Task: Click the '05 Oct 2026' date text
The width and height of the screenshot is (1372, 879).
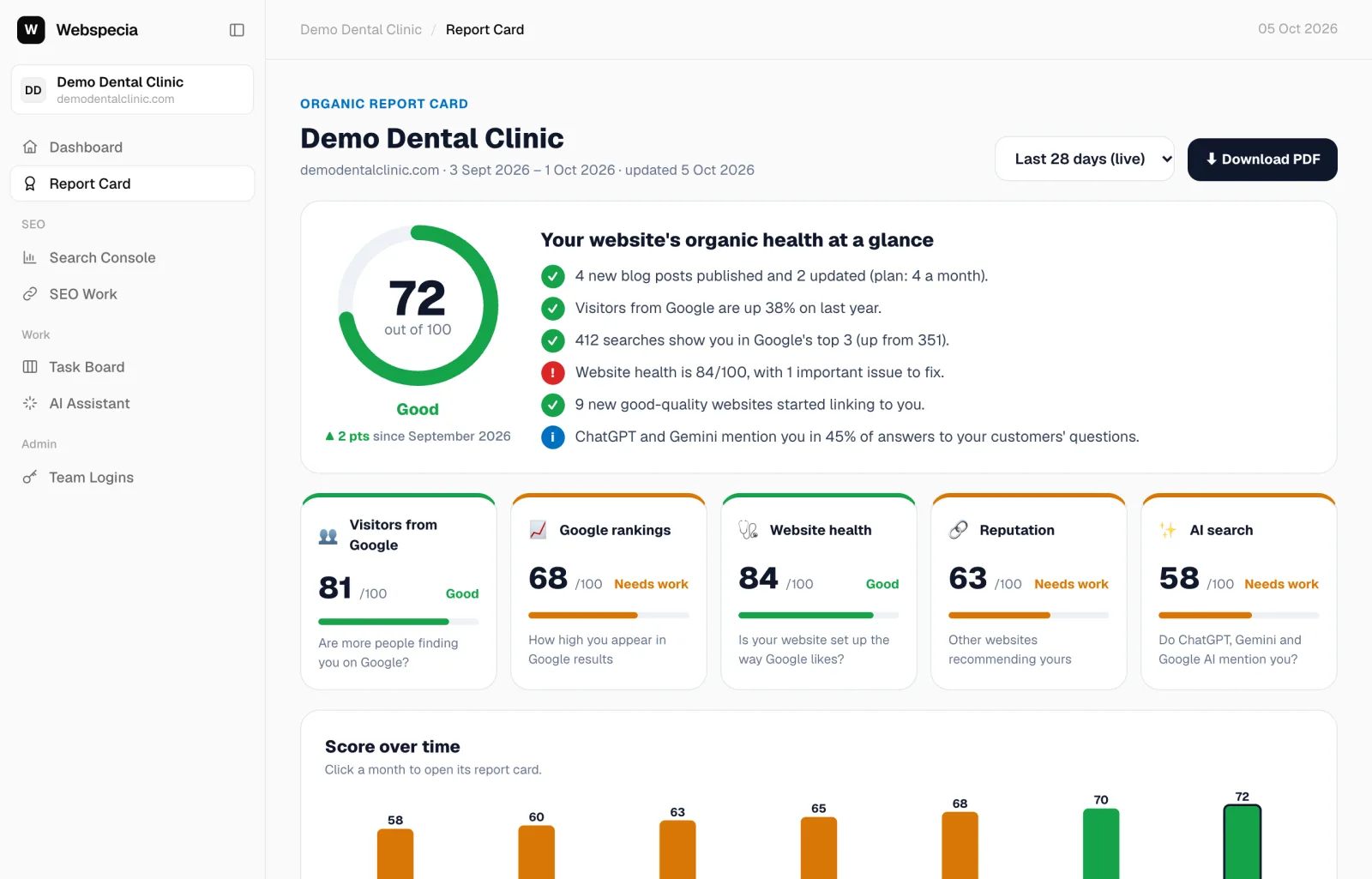Action: (1297, 29)
